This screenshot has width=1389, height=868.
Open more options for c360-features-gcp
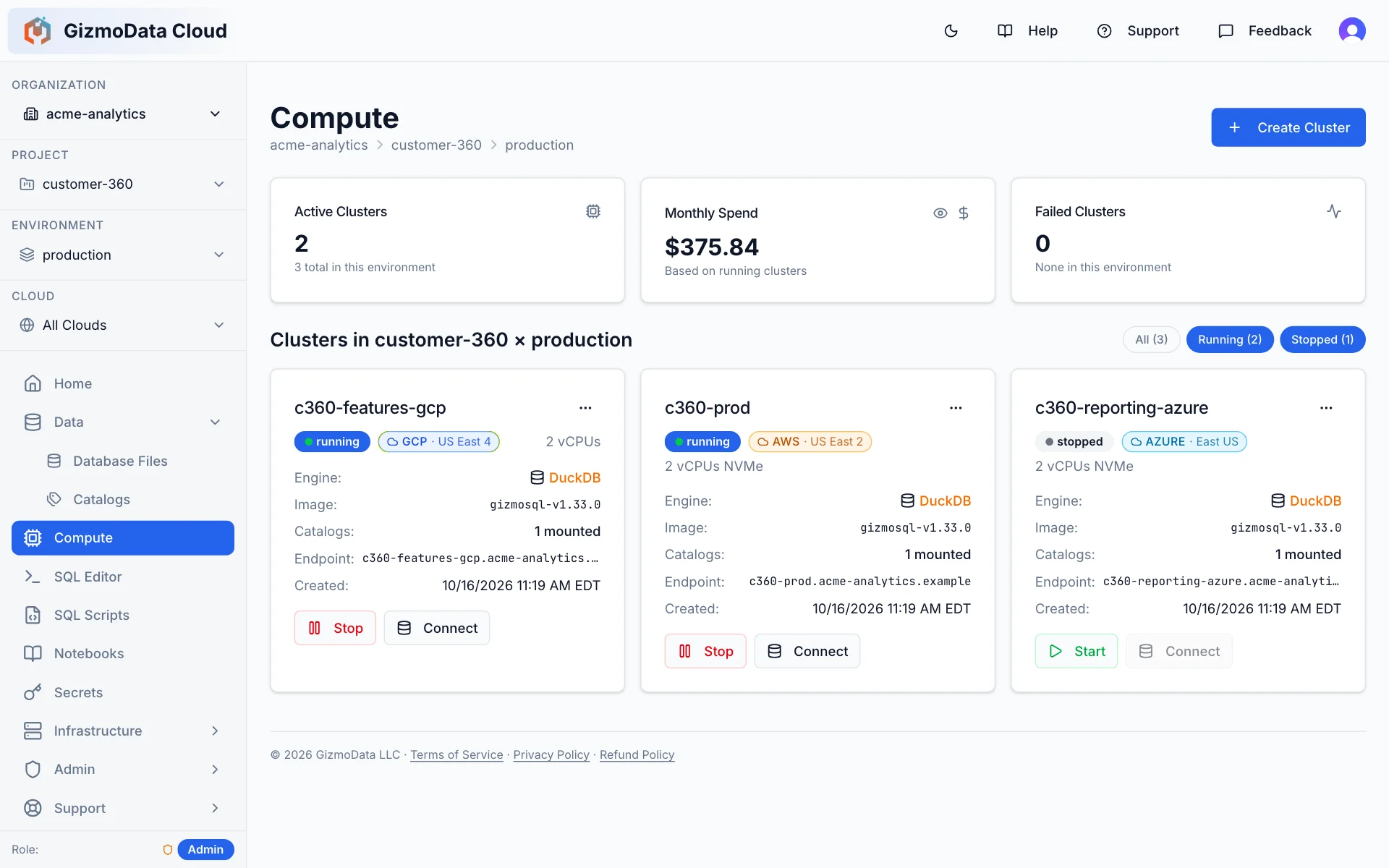click(x=585, y=408)
